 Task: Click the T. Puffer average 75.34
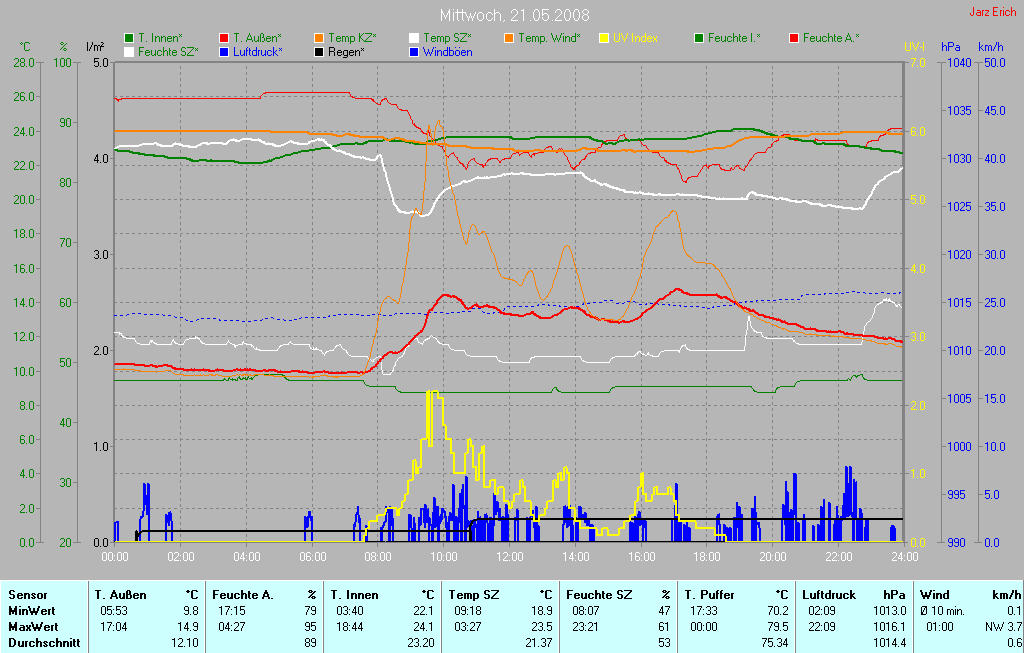(775, 643)
